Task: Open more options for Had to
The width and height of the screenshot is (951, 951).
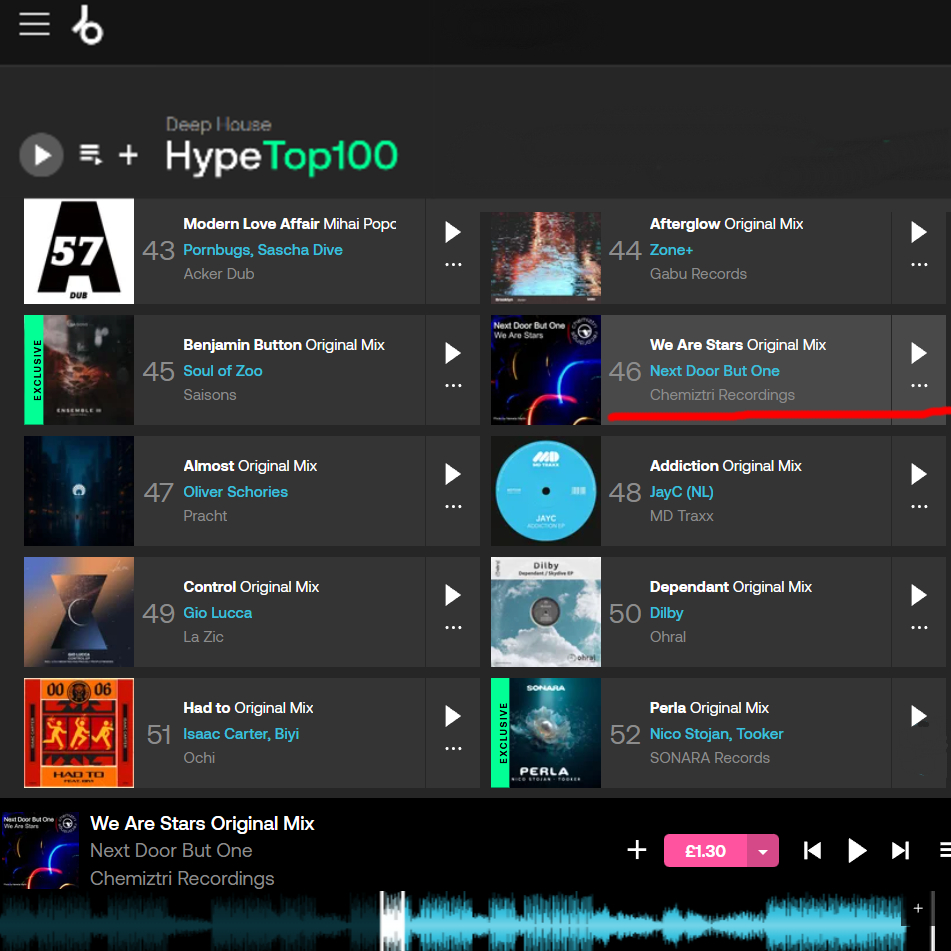Action: pos(453,748)
